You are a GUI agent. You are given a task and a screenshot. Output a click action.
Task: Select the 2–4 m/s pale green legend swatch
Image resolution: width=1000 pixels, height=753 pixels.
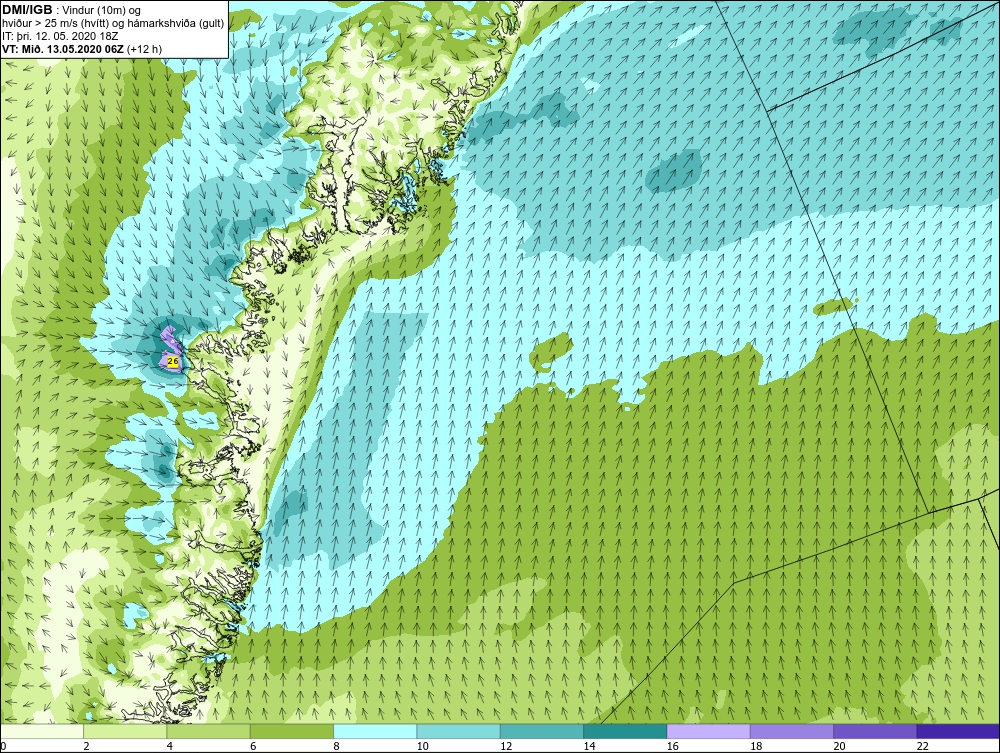pos(125,731)
